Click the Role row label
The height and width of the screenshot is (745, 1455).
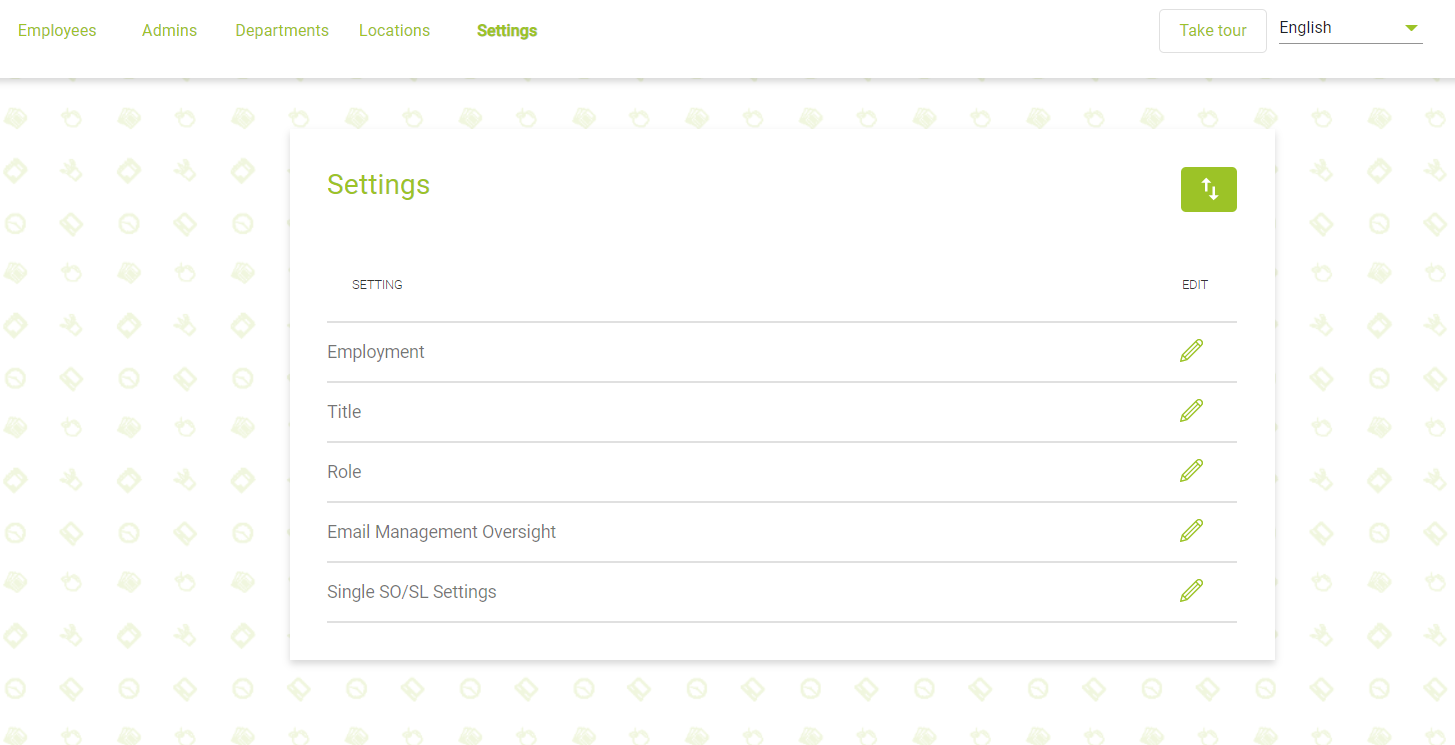[x=344, y=472]
